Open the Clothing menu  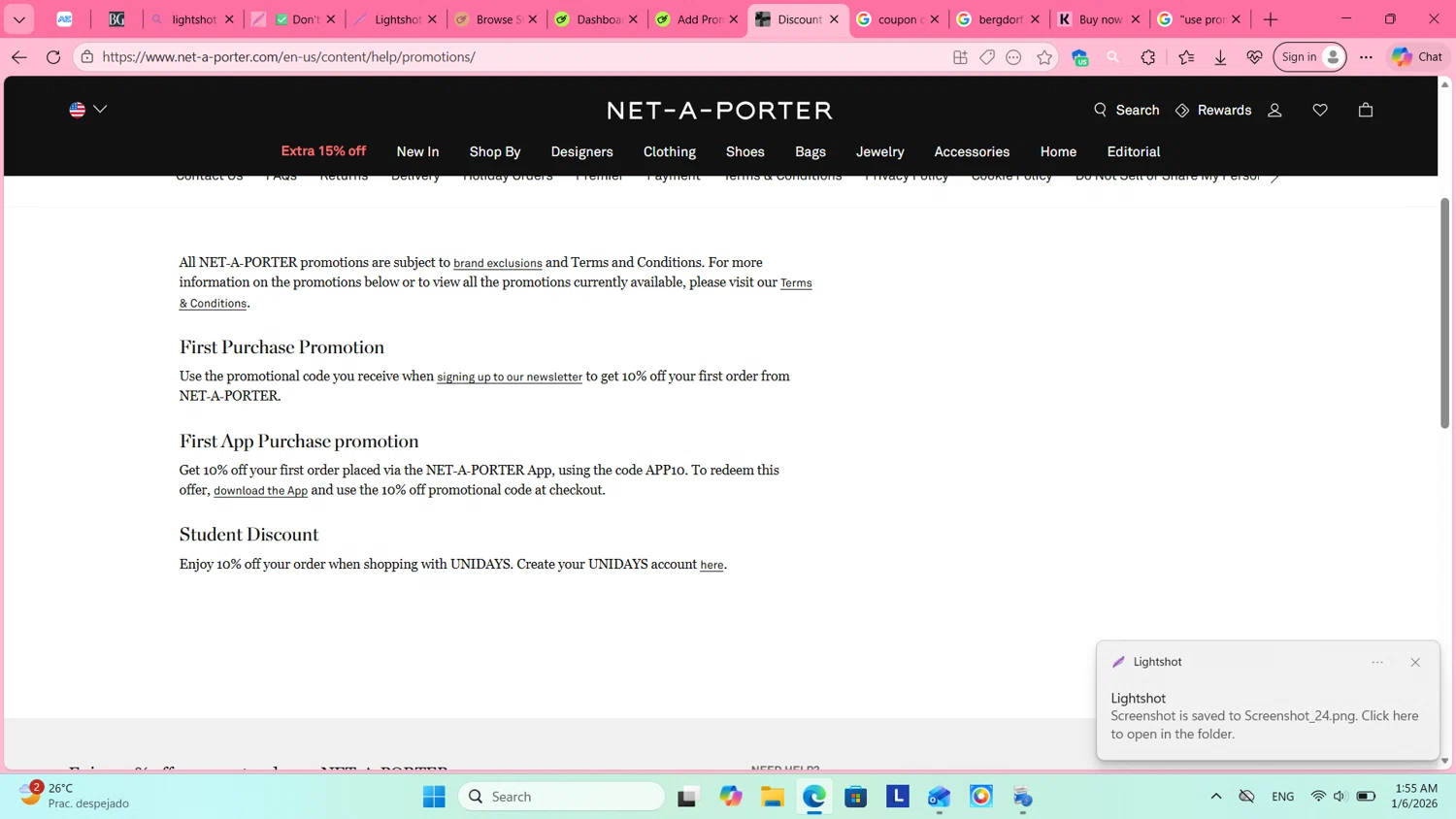670,151
